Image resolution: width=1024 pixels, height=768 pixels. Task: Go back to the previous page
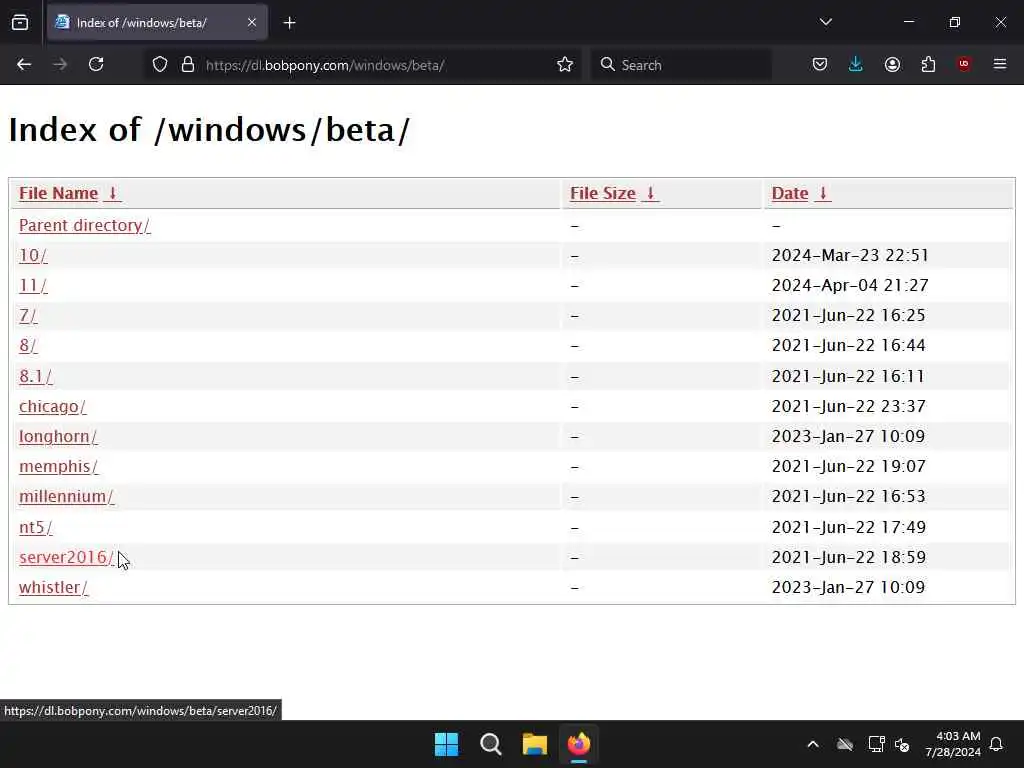pos(24,64)
